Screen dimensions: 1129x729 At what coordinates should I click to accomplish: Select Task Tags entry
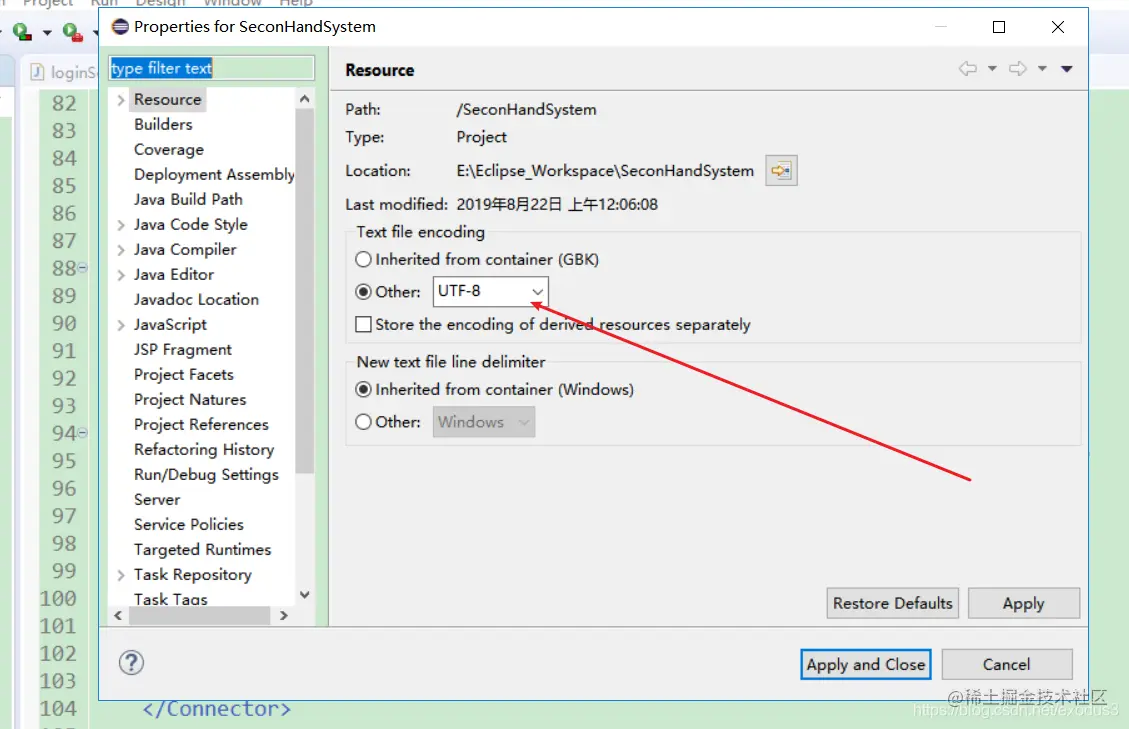tap(171, 599)
